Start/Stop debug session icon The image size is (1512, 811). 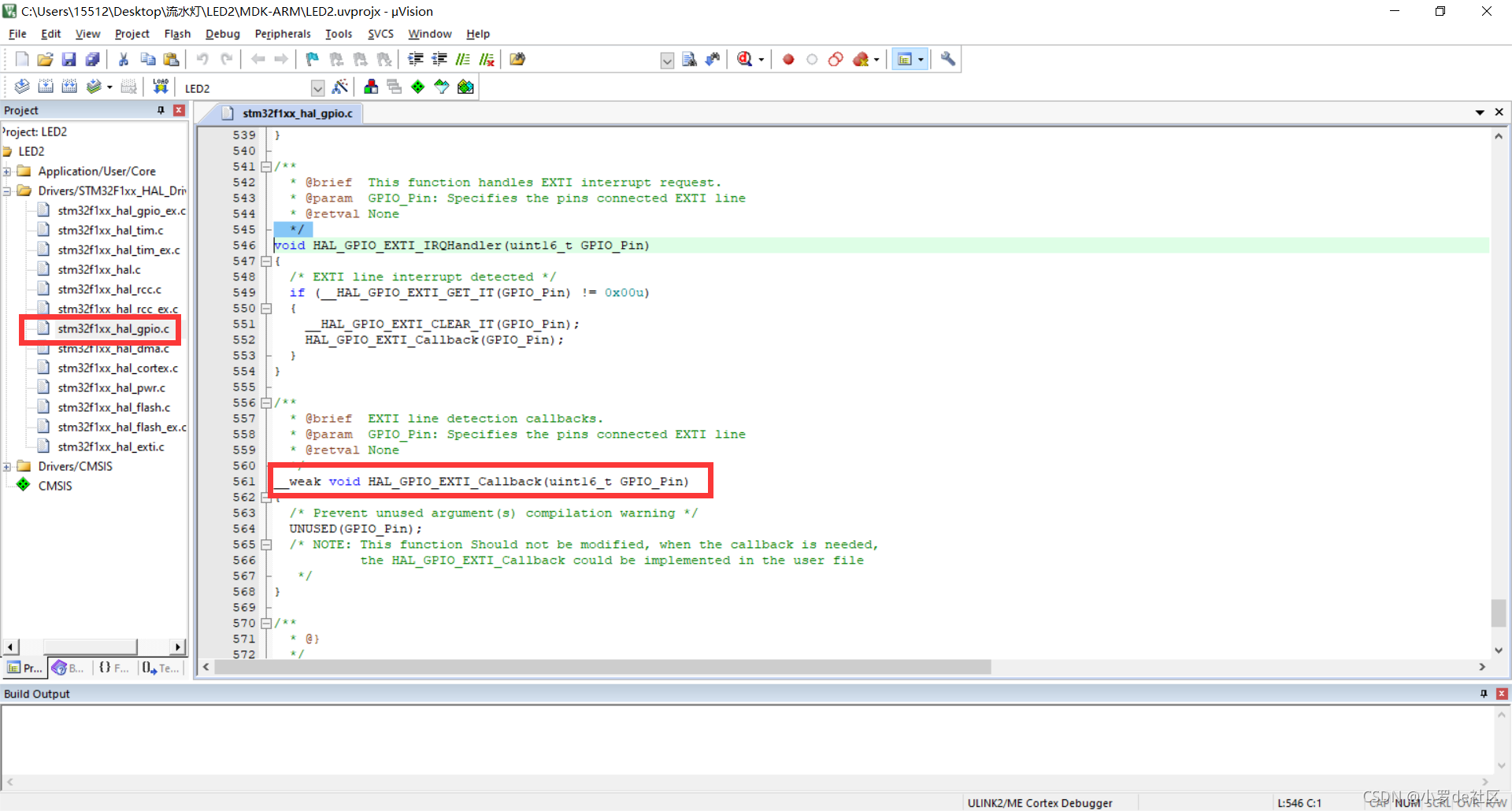[x=744, y=59]
